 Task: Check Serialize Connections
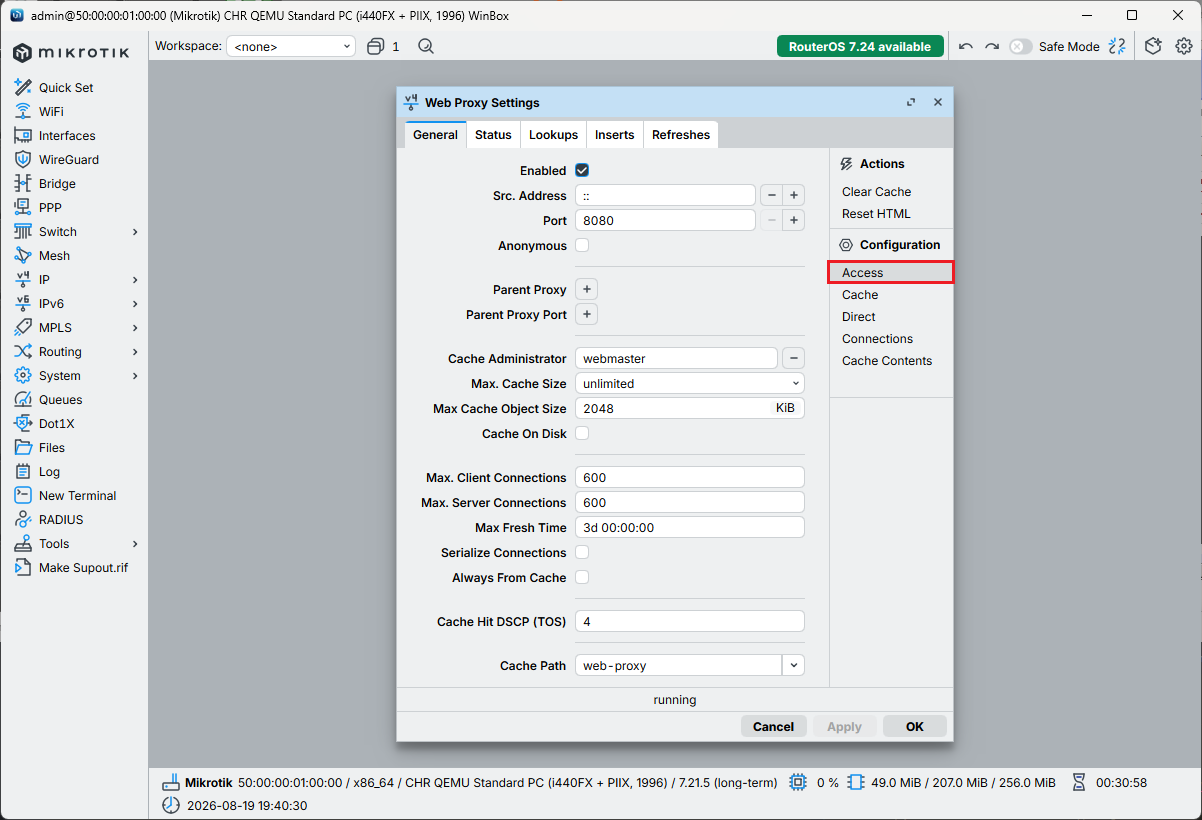tap(582, 553)
